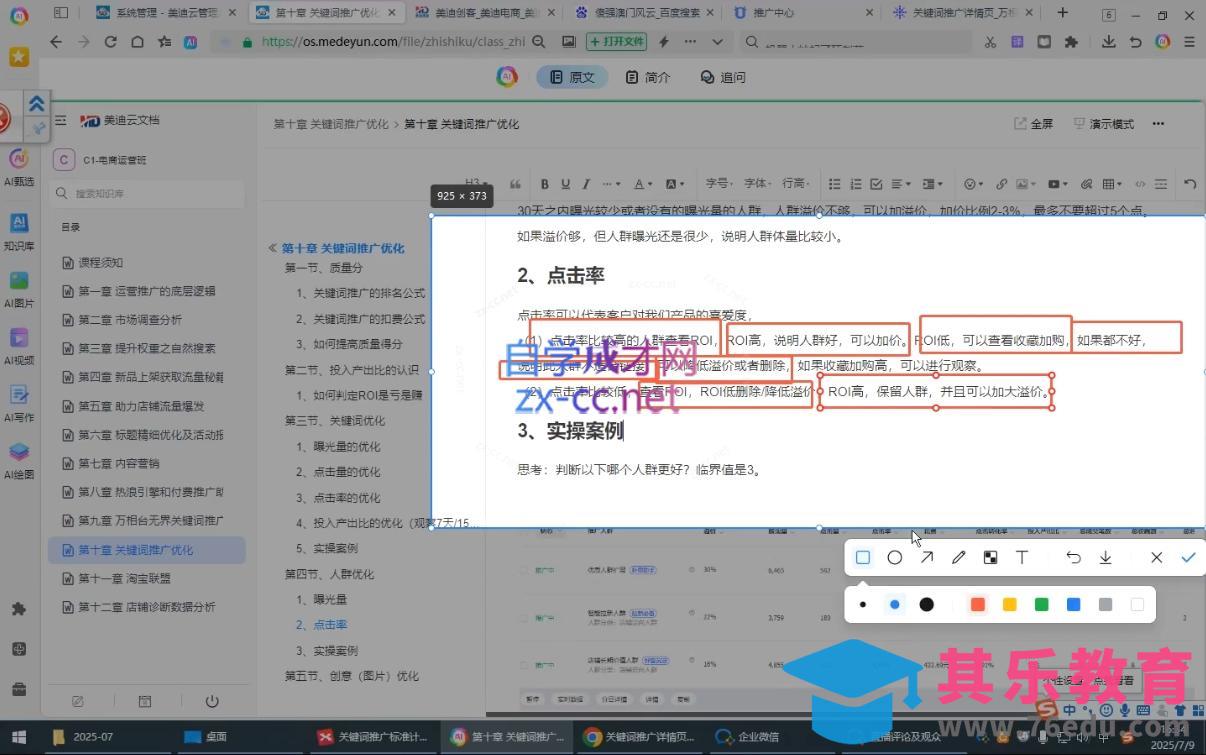Toggle underline formatting
This screenshot has height=755, width=1206.
coord(567,183)
